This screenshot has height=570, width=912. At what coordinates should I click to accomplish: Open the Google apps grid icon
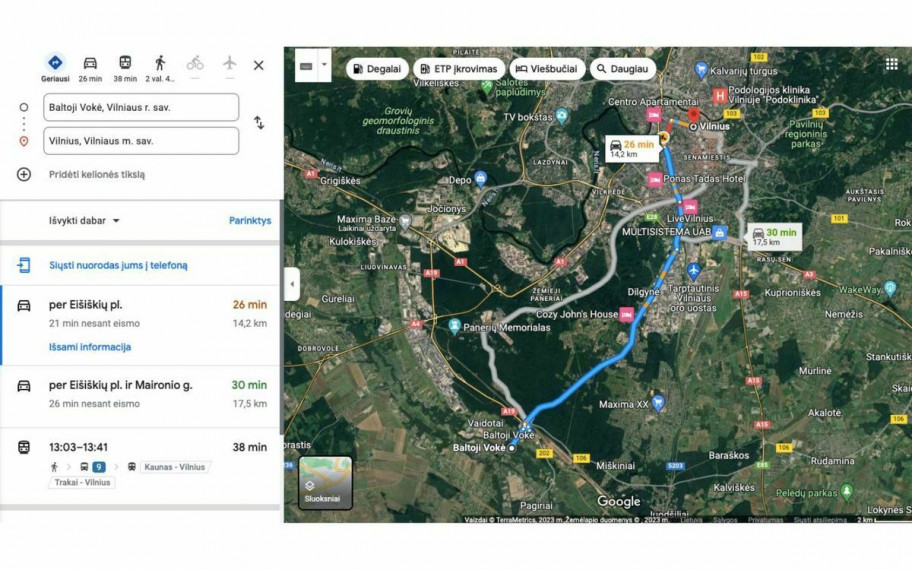[892, 64]
